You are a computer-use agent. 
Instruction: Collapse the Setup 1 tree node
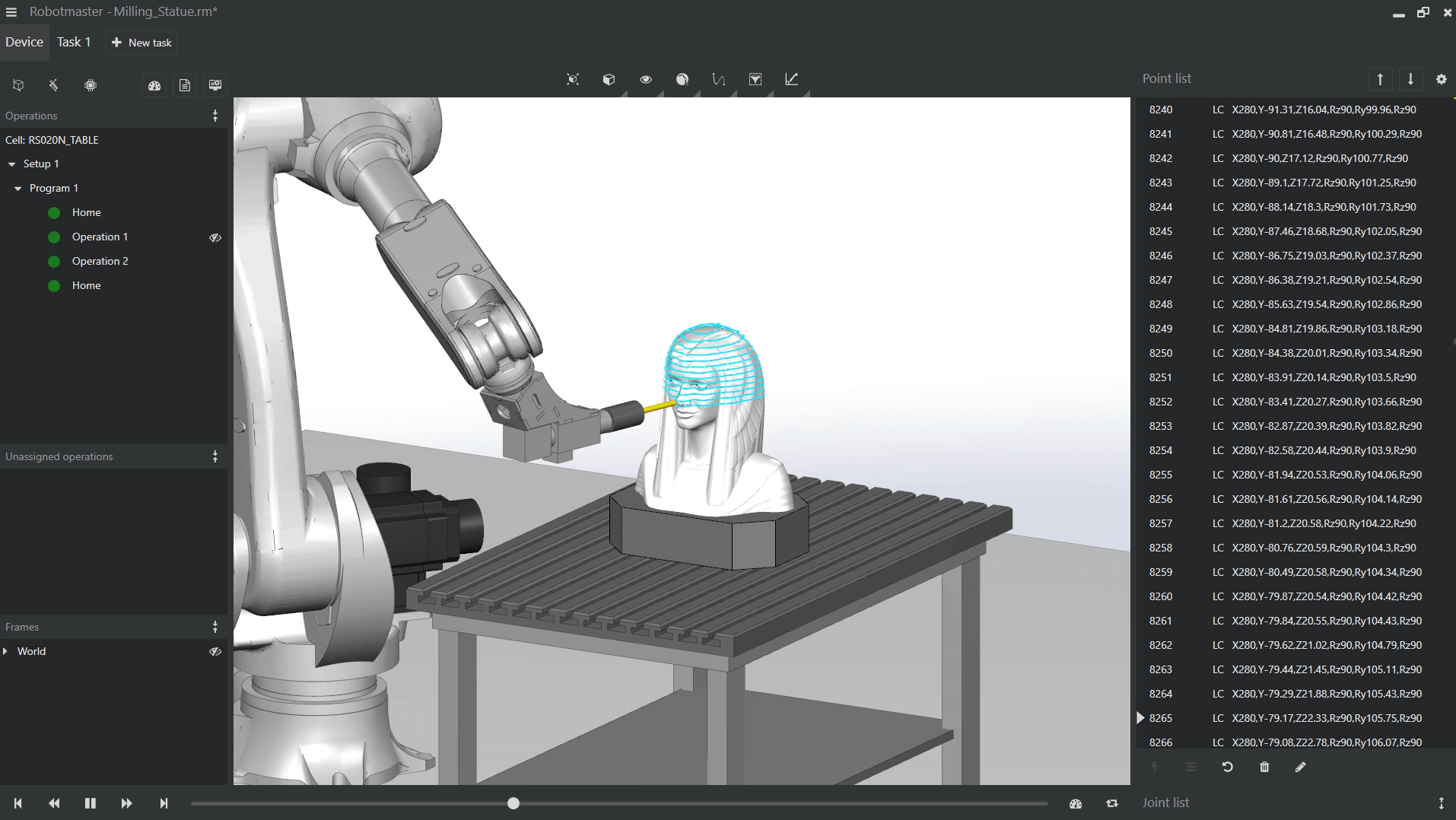pos(12,164)
